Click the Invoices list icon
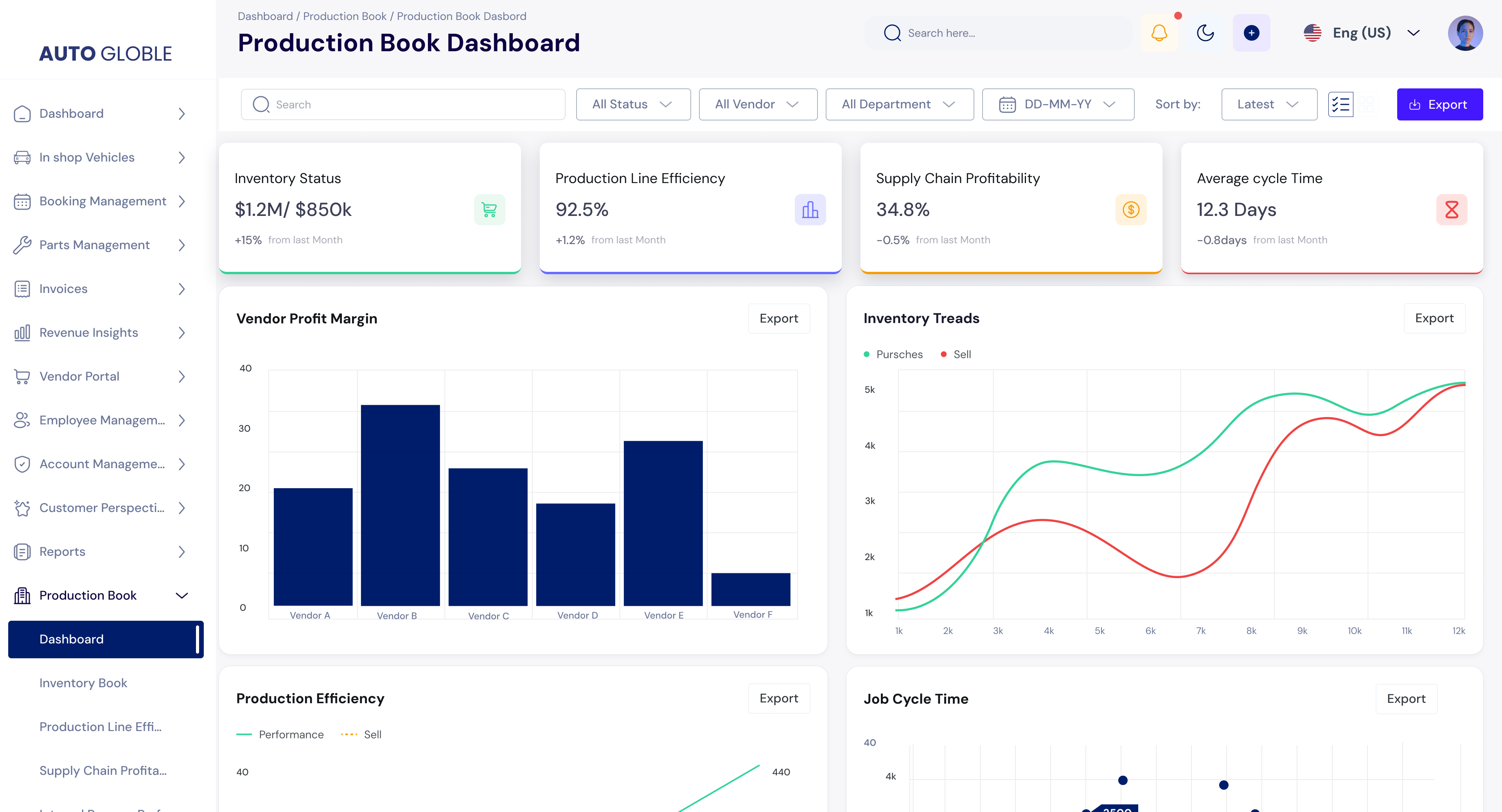1502x812 pixels. [22, 289]
